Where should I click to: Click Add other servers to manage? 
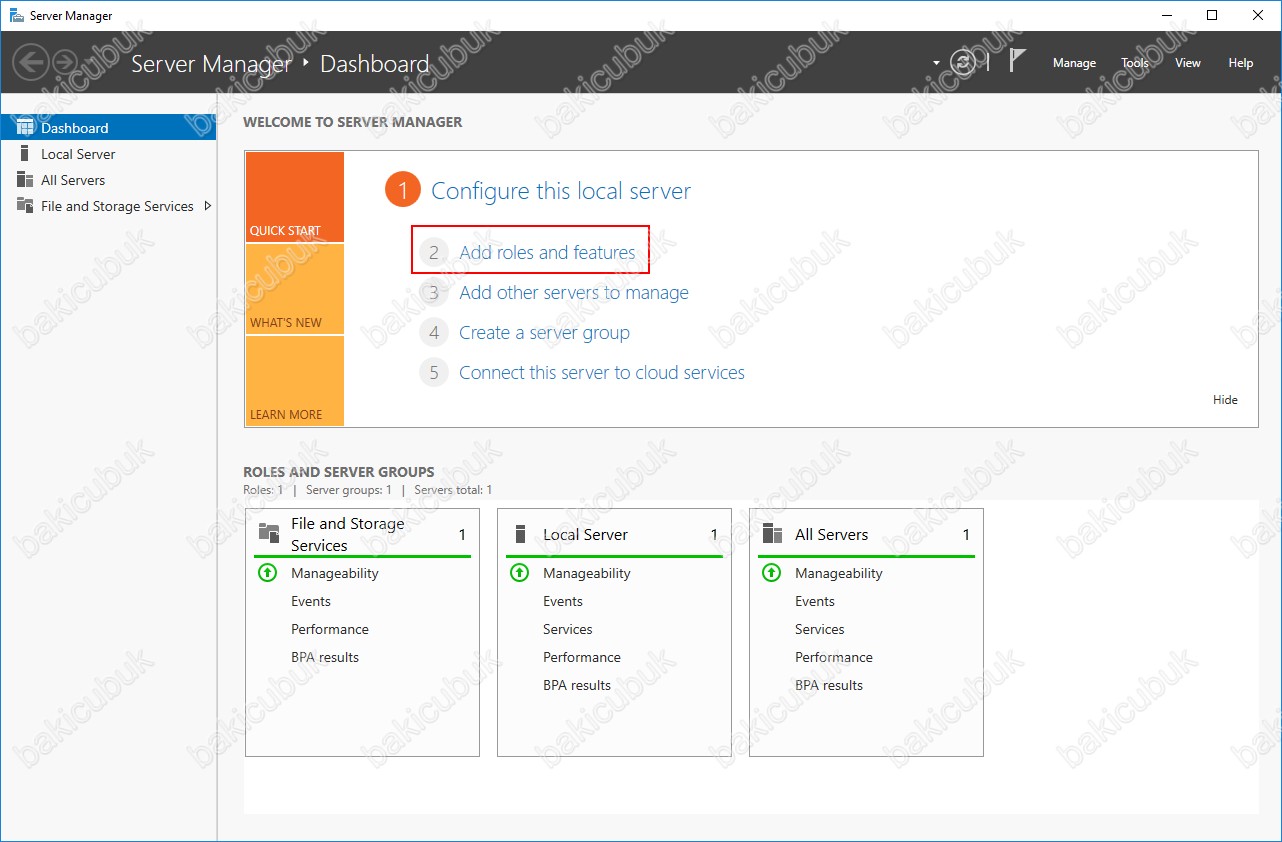573,292
